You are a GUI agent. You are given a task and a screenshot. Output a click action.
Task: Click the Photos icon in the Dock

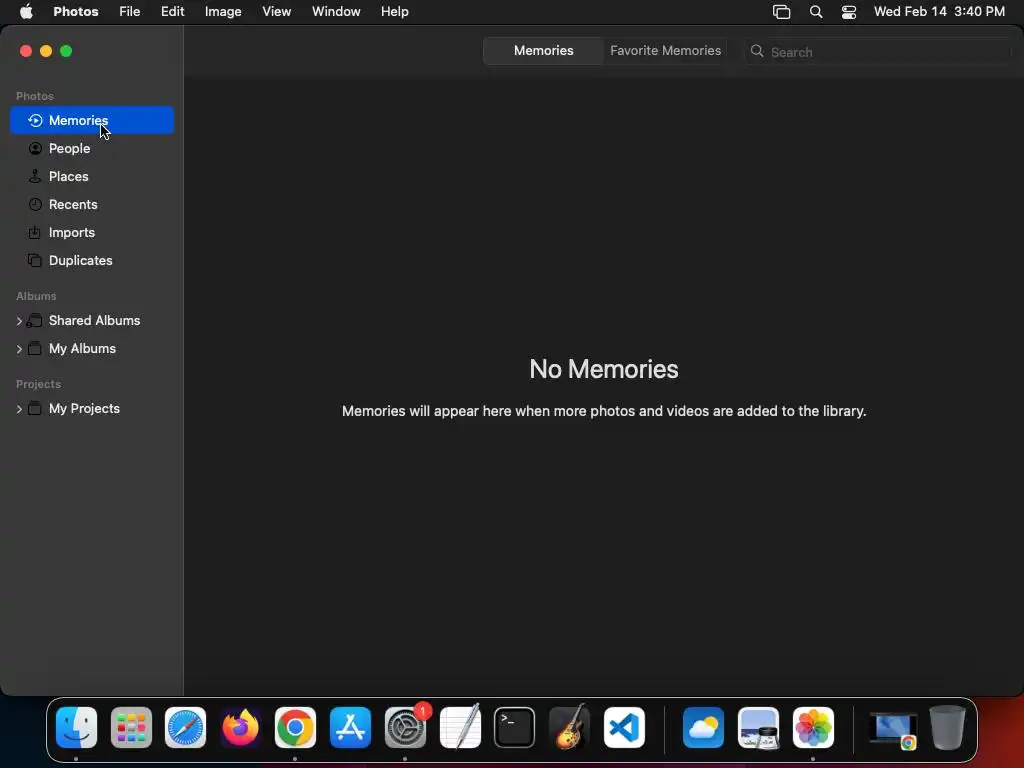(x=813, y=728)
